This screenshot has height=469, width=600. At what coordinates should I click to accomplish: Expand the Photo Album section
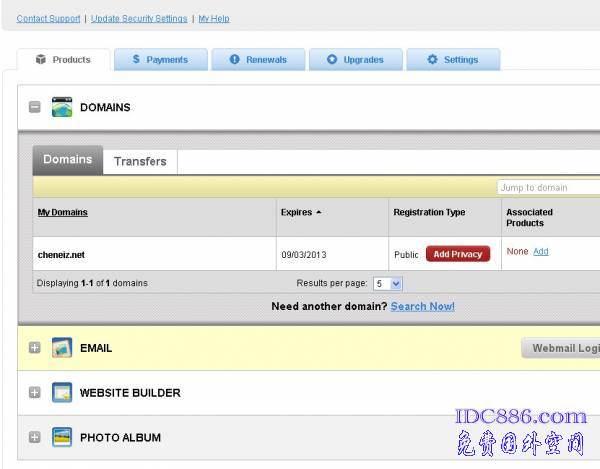(35, 437)
